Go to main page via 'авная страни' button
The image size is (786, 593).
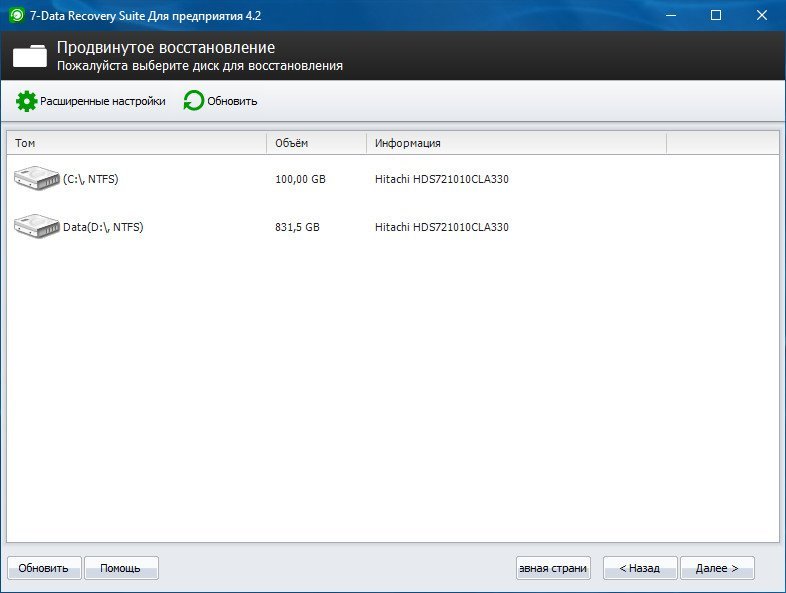(553, 568)
